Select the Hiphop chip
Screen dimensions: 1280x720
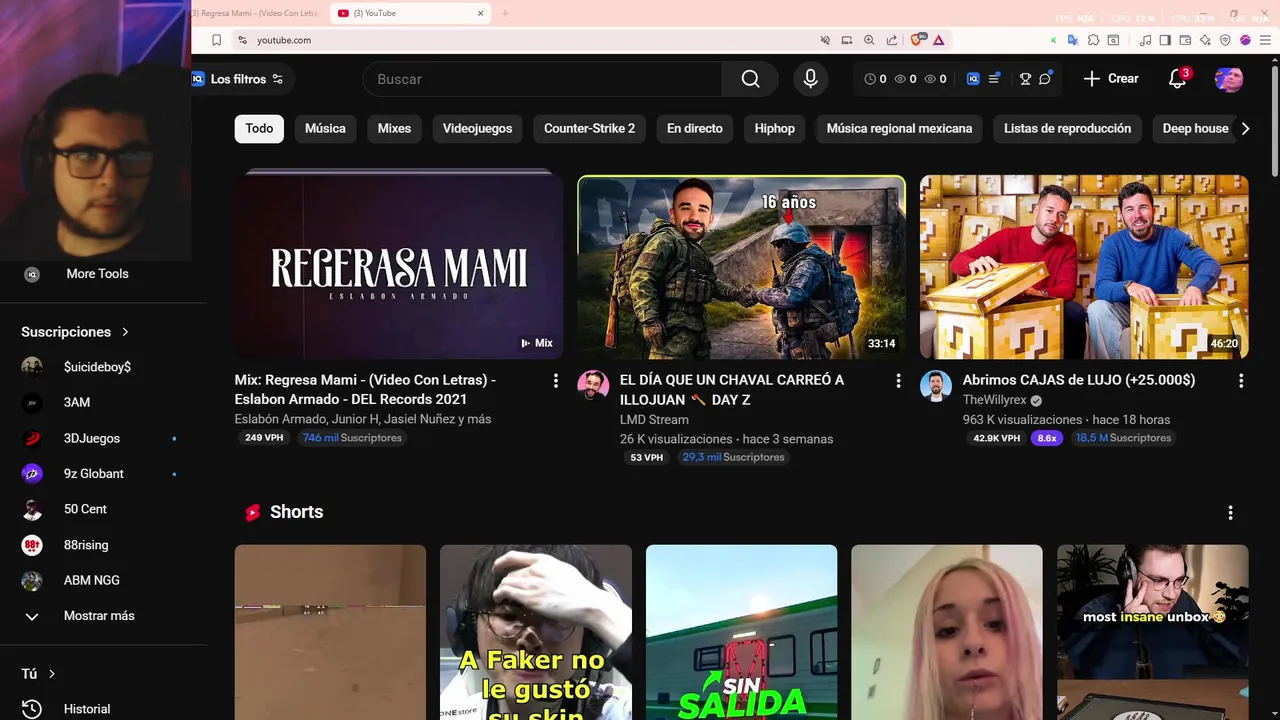[774, 128]
